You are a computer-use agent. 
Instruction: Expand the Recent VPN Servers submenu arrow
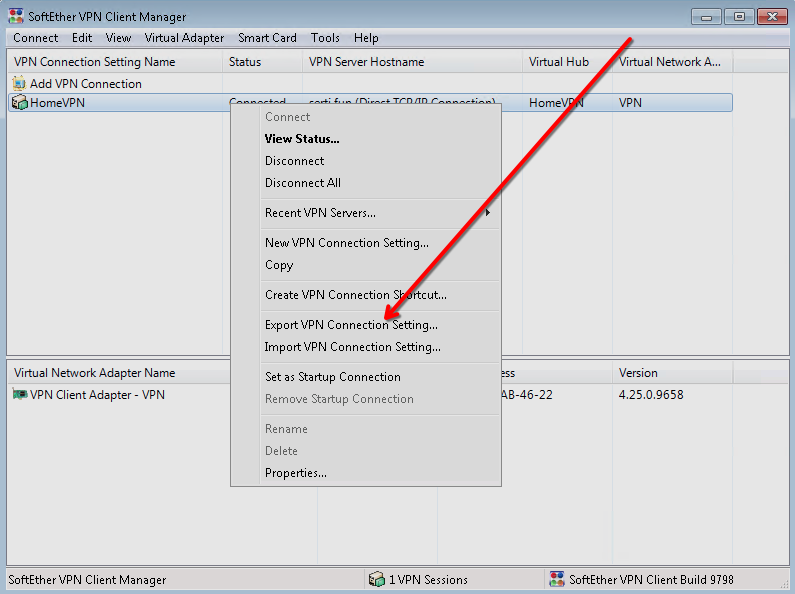[488, 213]
